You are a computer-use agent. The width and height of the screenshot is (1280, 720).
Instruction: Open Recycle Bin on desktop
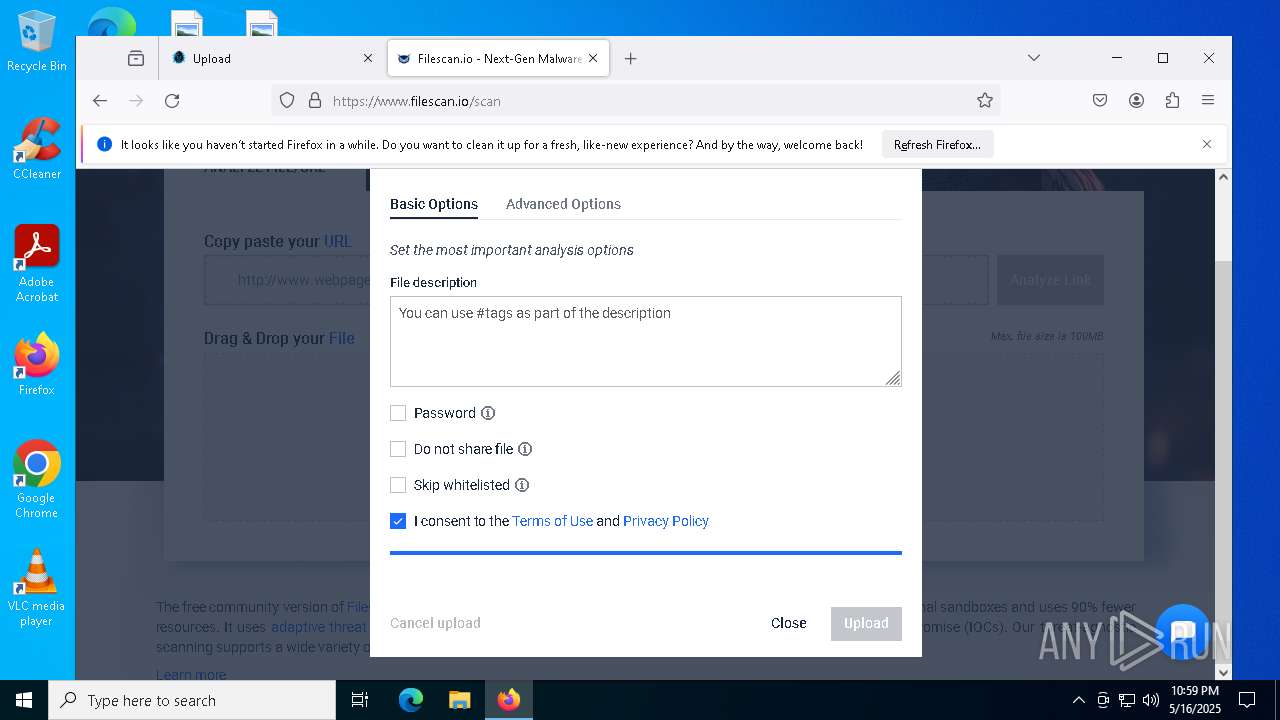coord(36,42)
